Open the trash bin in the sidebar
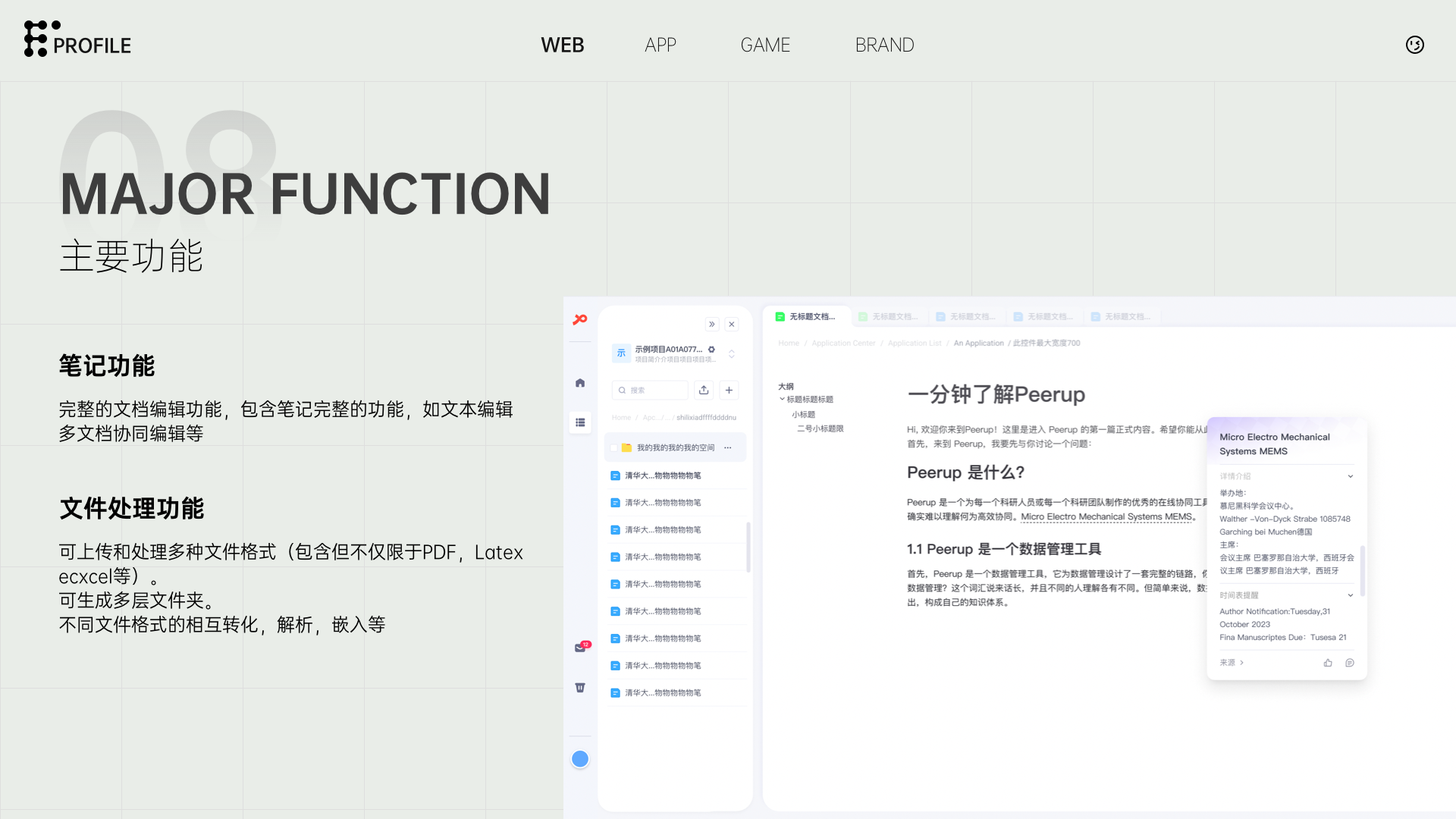Screen dimensions: 1456x819 [x=580, y=688]
